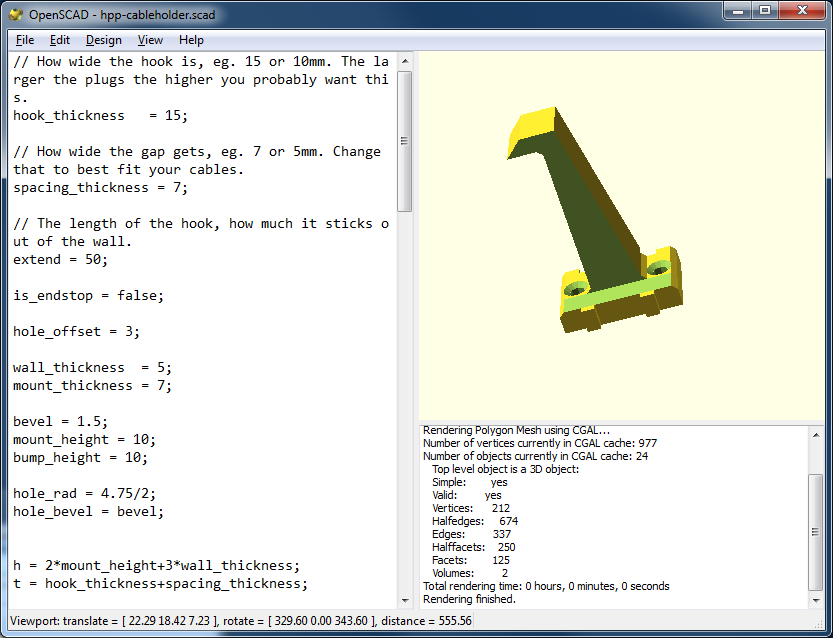The height and width of the screenshot is (638, 833).
Task: Click console line 'Total rendering time'
Action: 546,586
